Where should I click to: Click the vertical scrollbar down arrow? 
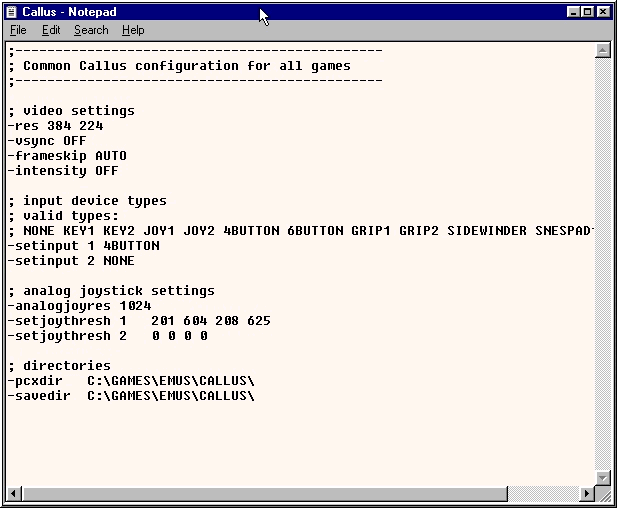pyautogui.click(x=603, y=478)
